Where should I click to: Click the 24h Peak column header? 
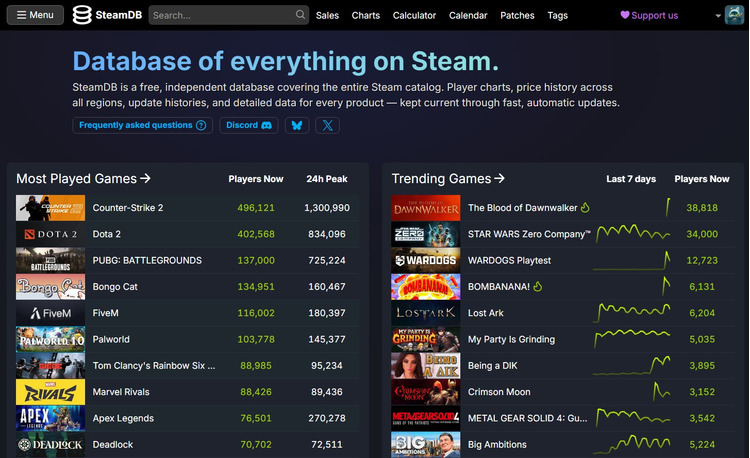[327, 179]
